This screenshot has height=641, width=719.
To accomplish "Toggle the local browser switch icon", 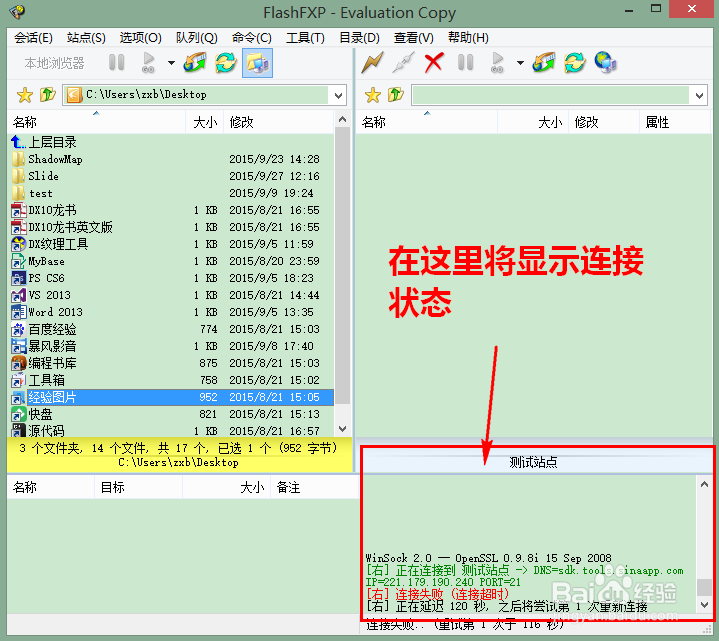I will coord(257,63).
